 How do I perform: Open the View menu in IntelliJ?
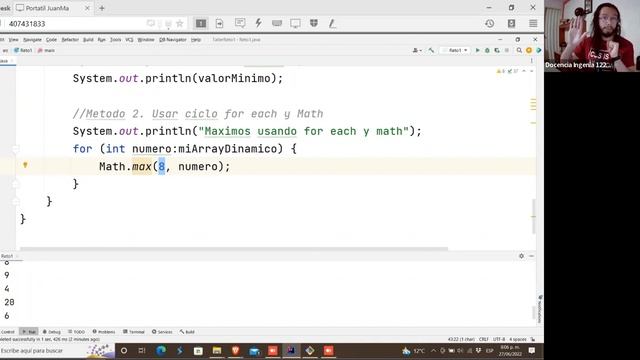(x=13, y=40)
